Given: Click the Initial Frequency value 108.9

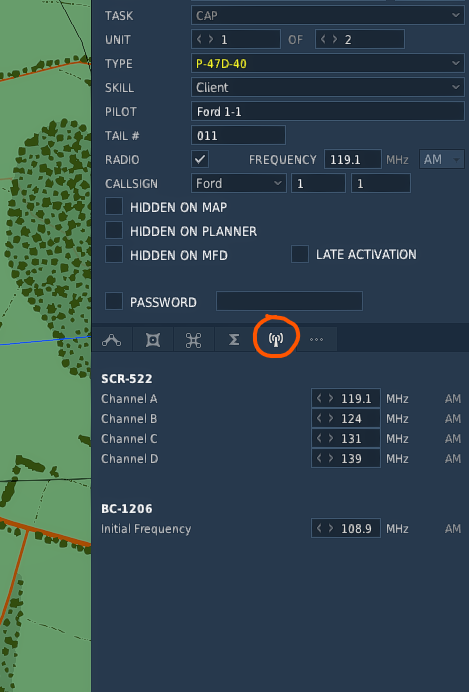Looking at the screenshot, I should 356,529.
